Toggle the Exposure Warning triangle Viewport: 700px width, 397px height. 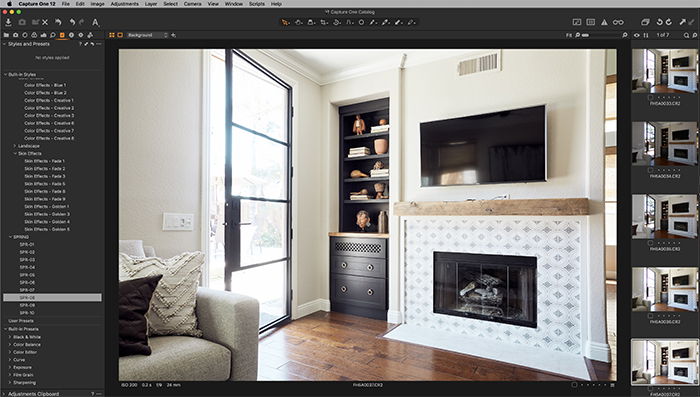click(604, 22)
